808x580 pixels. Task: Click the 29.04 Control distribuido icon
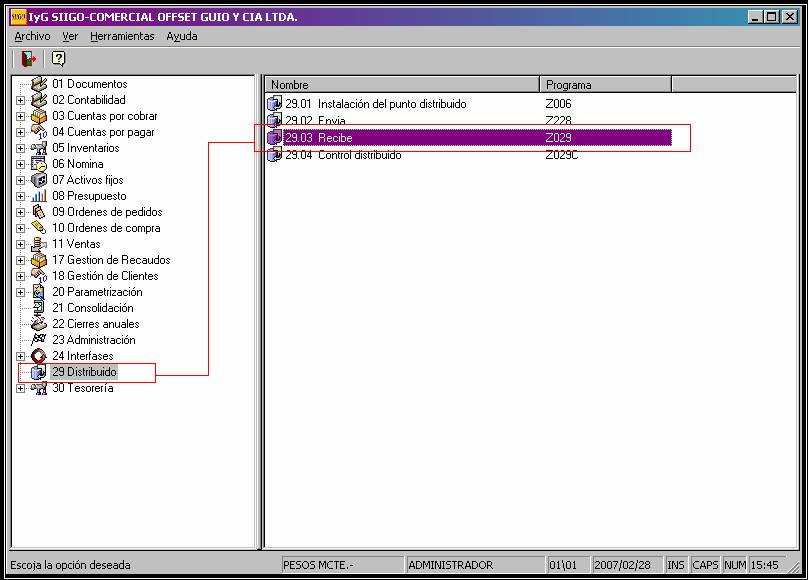click(x=275, y=155)
